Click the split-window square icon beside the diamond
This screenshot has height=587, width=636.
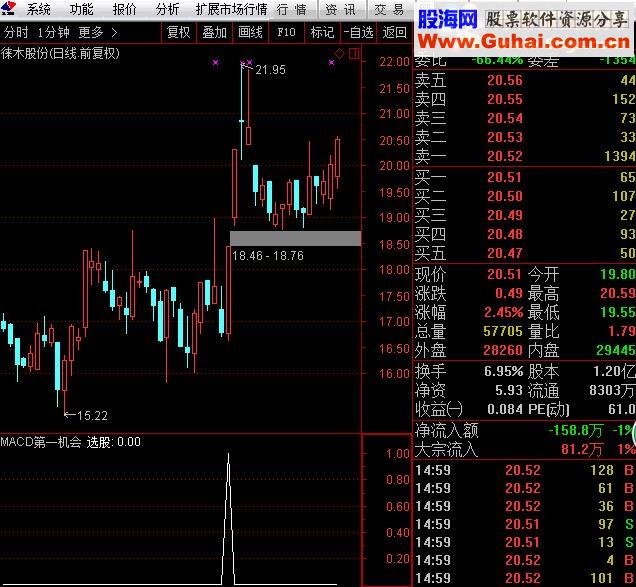[x=354, y=53]
